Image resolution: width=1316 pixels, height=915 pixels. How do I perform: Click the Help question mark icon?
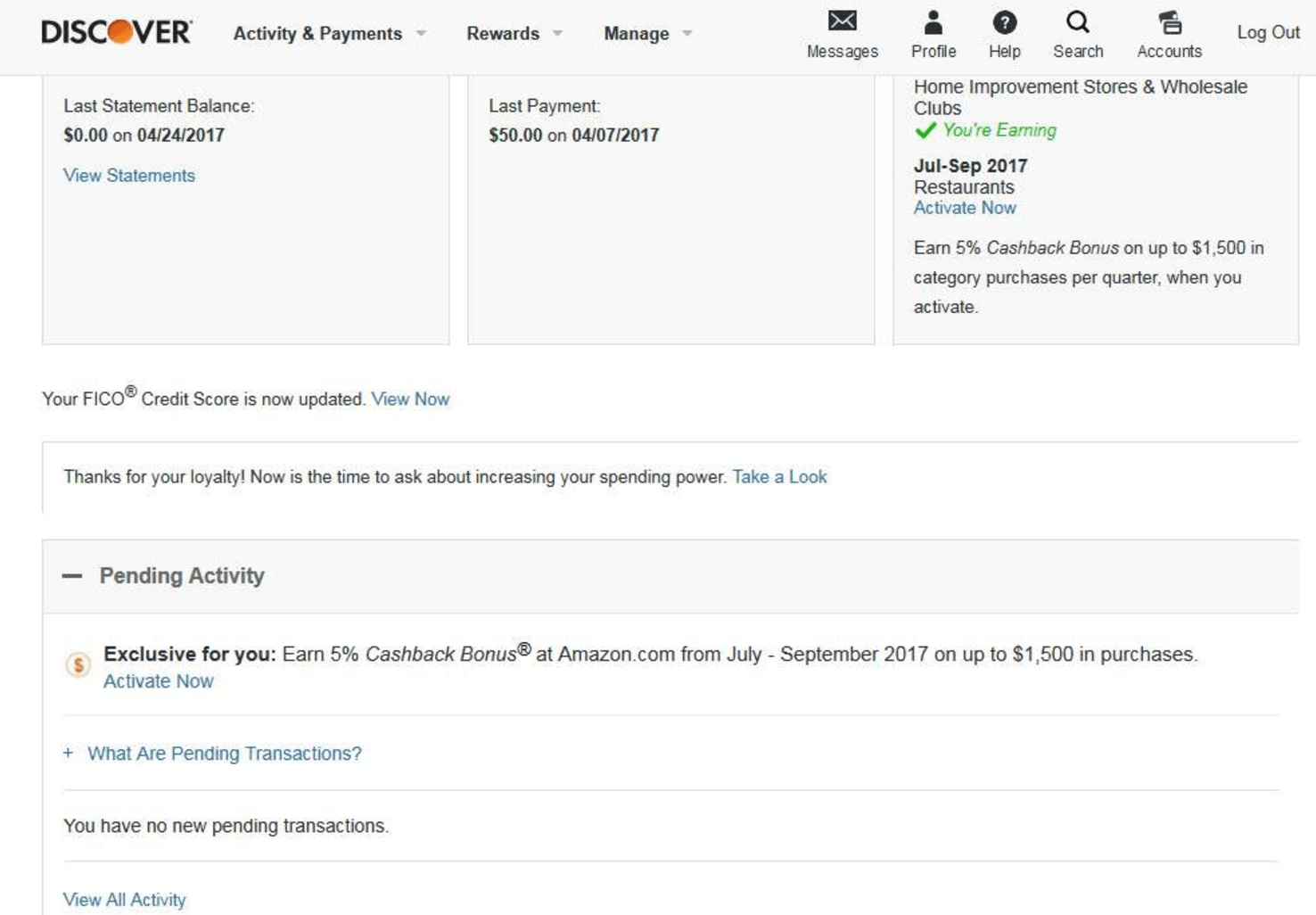coord(1004,22)
